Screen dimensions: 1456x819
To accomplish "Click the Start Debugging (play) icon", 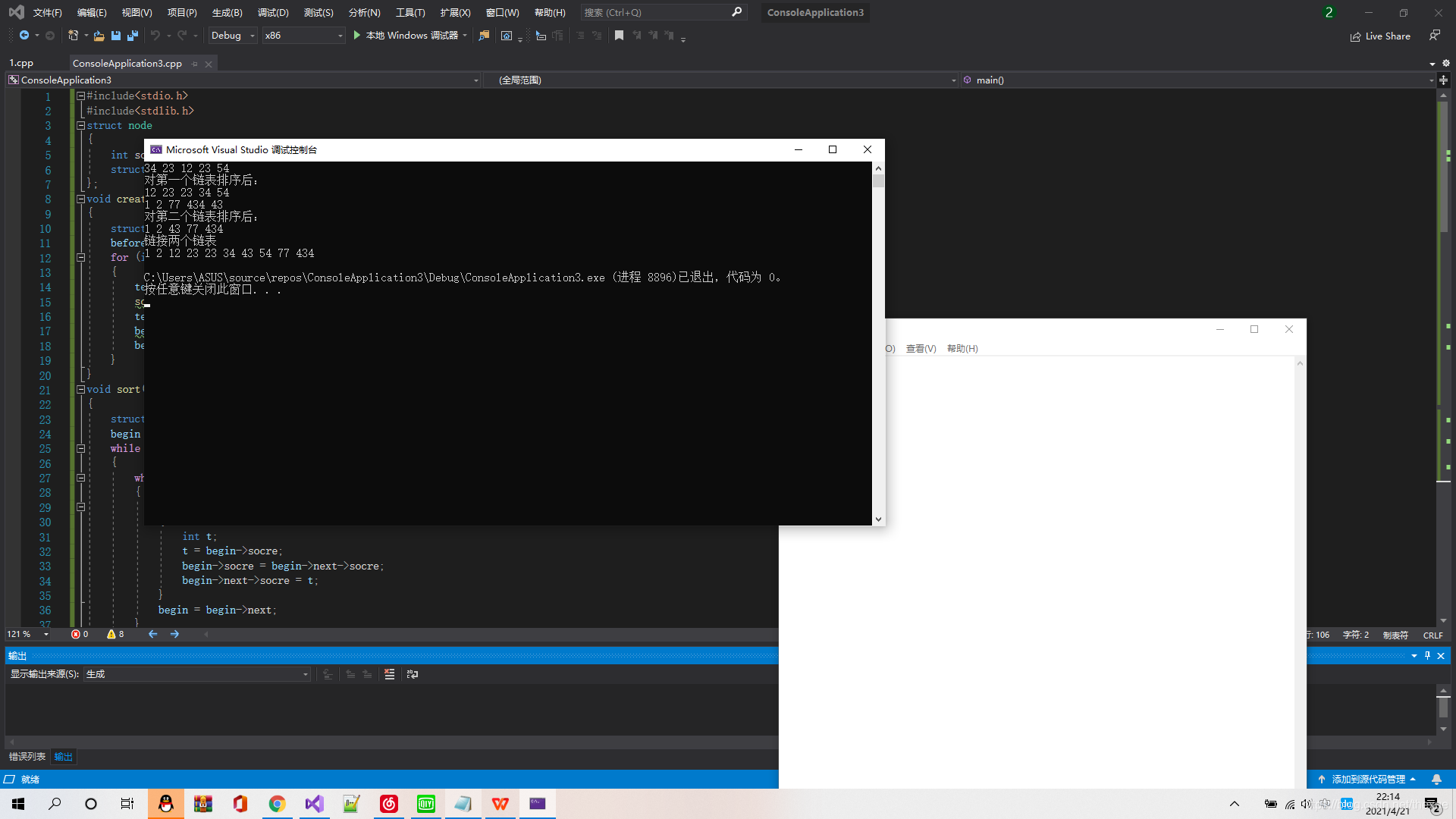I will (357, 35).
